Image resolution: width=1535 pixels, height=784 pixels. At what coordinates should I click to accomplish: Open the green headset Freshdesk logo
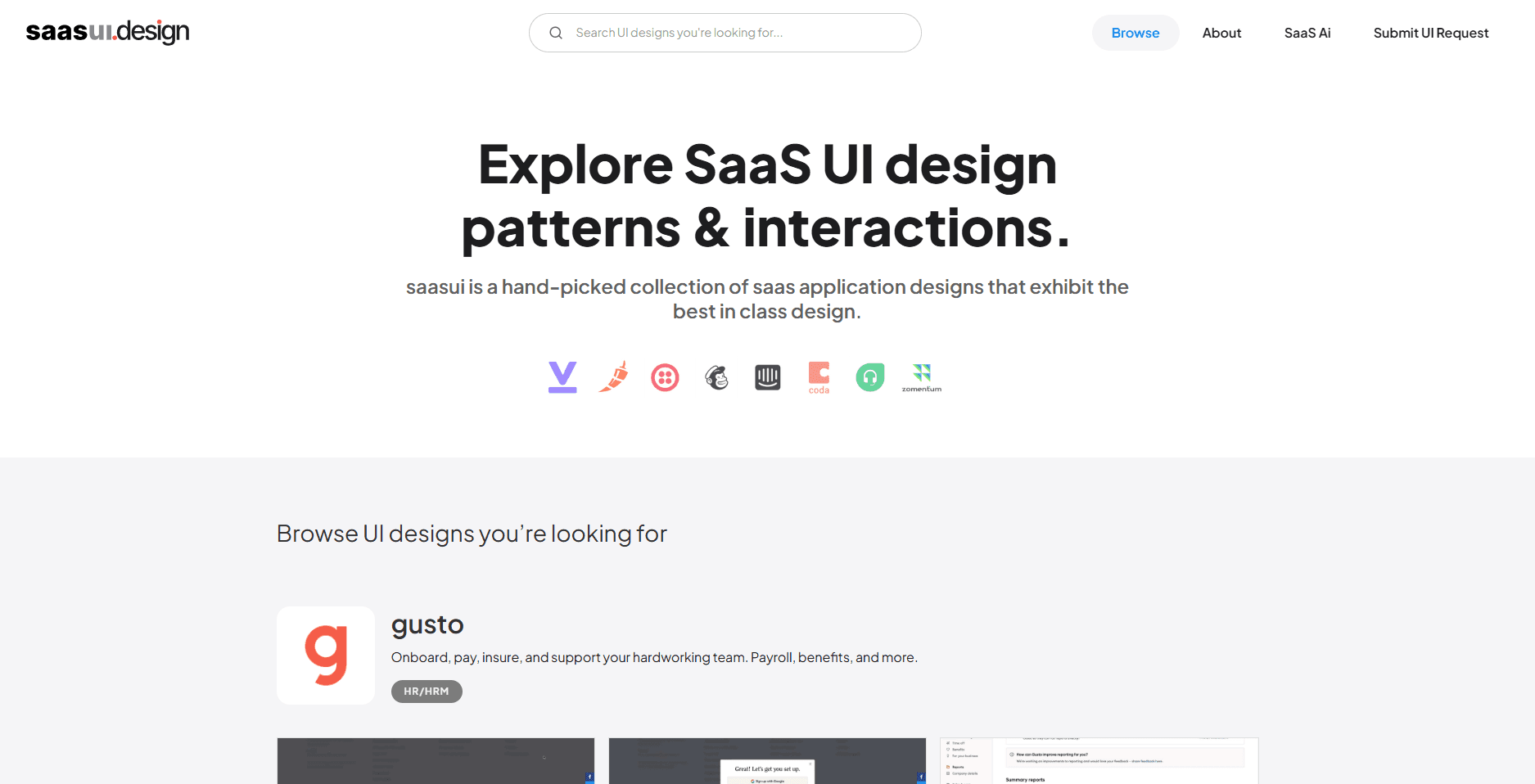tap(870, 377)
